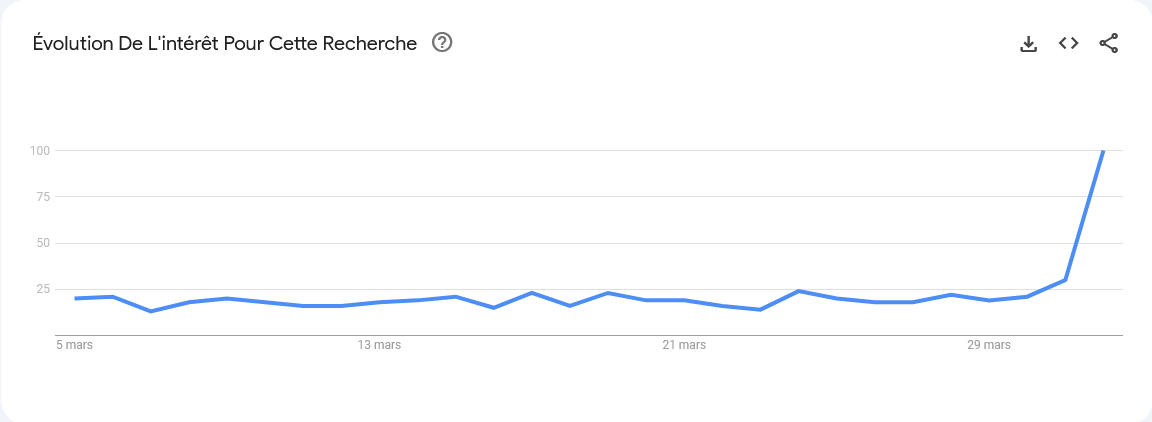Click the first data point of the blue line

(x=75, y=298)
